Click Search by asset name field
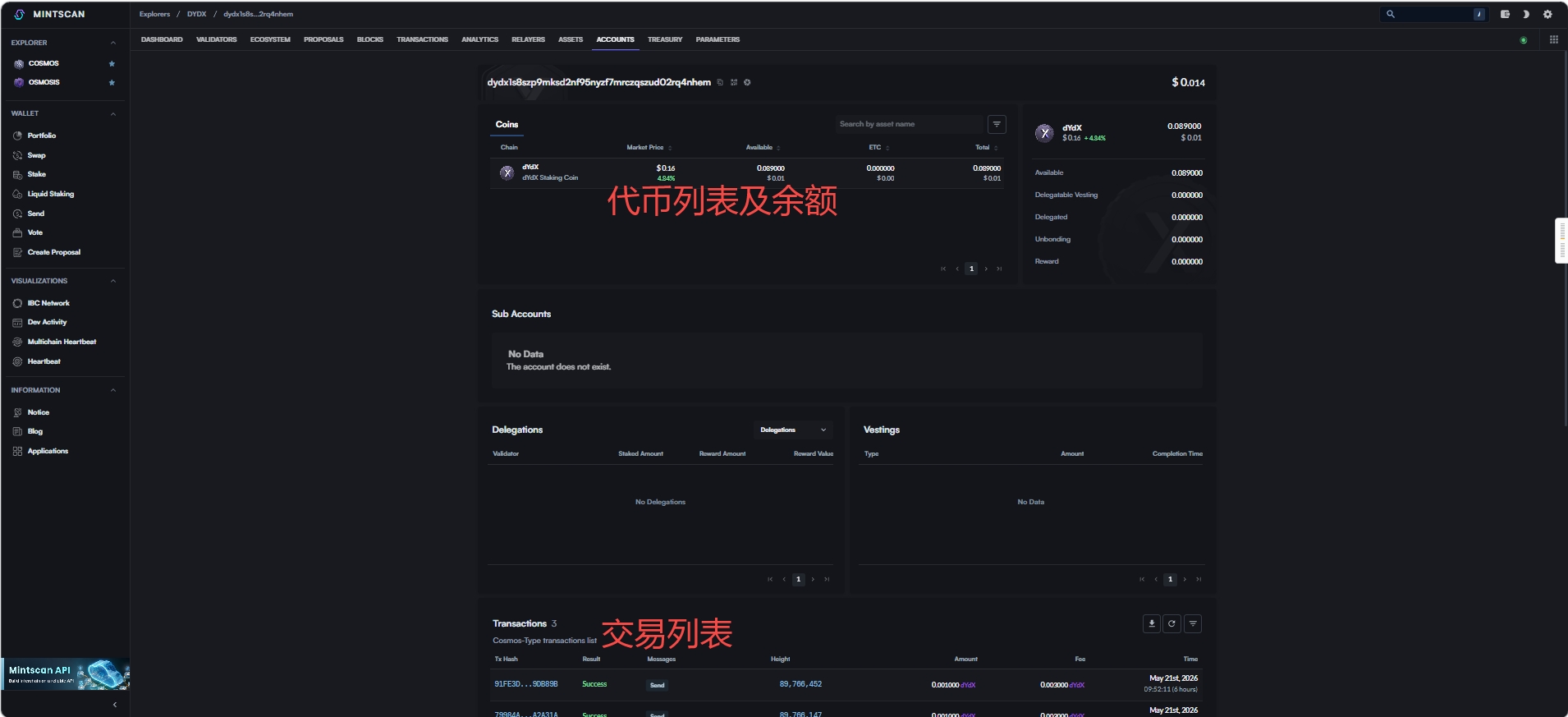The width and height of the screenshot is (1568, 717). [910, 124]
